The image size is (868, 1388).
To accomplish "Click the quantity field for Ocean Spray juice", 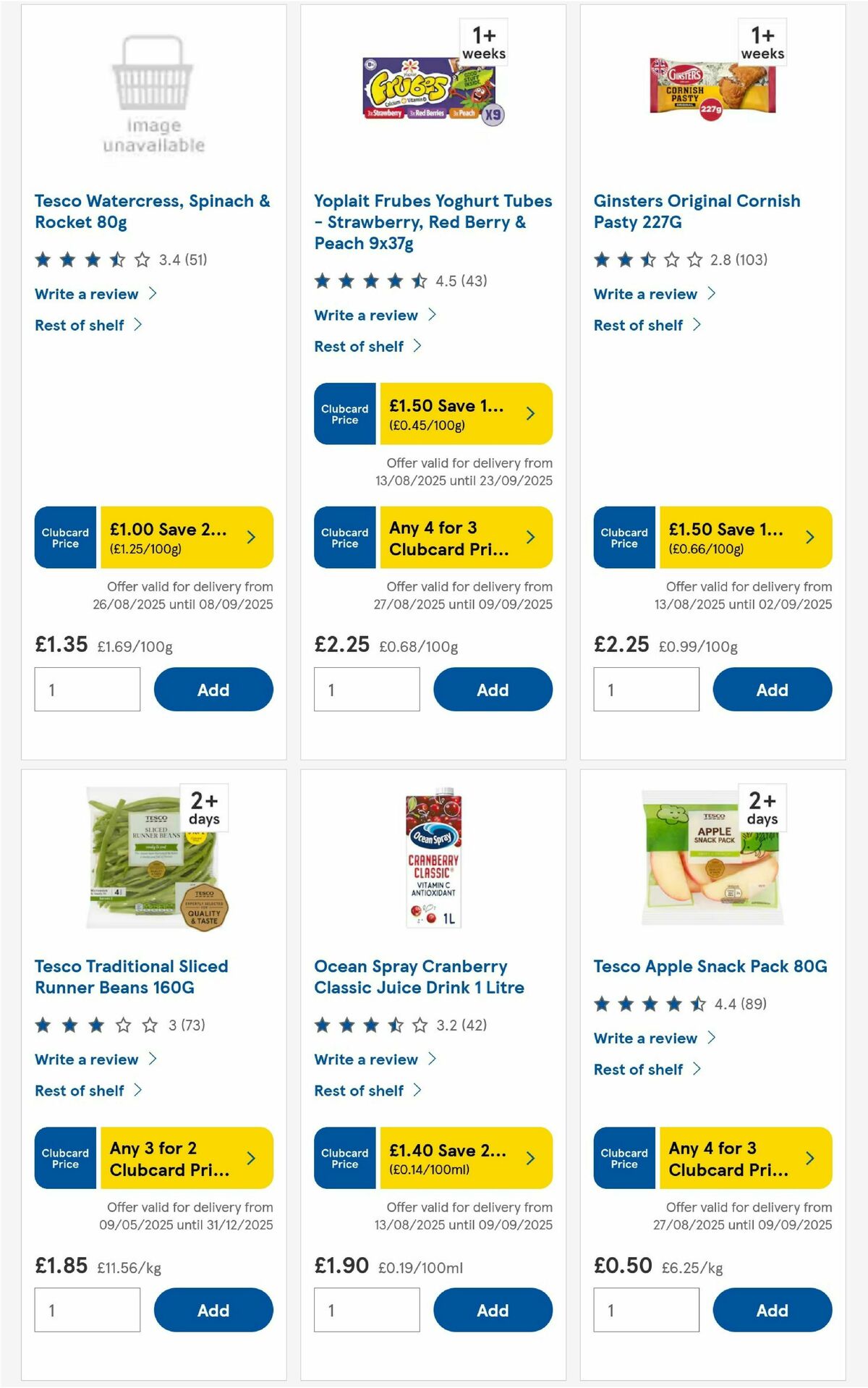I will [367, 1310].
